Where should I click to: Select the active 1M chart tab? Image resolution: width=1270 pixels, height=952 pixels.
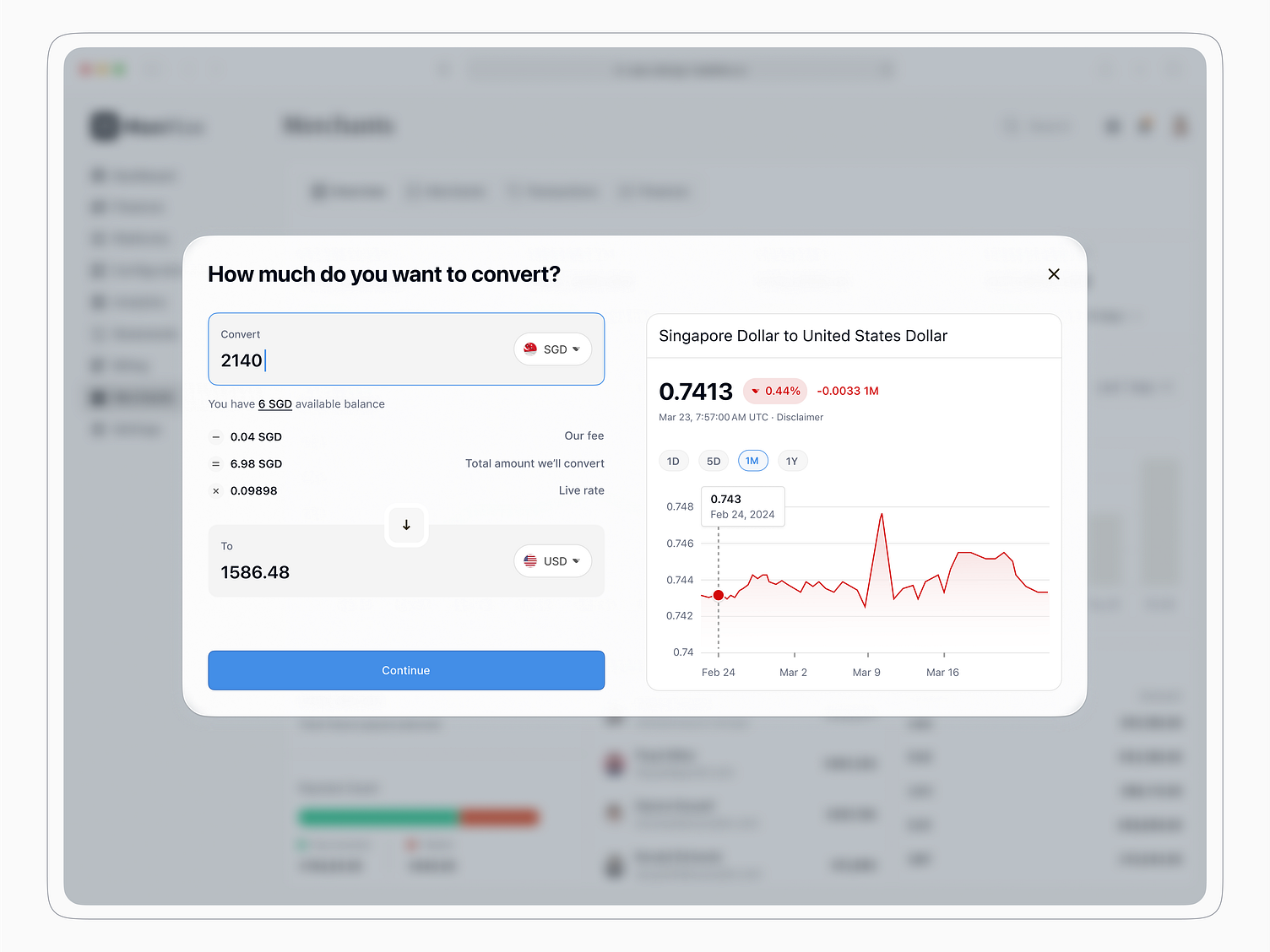click(752, 461)
